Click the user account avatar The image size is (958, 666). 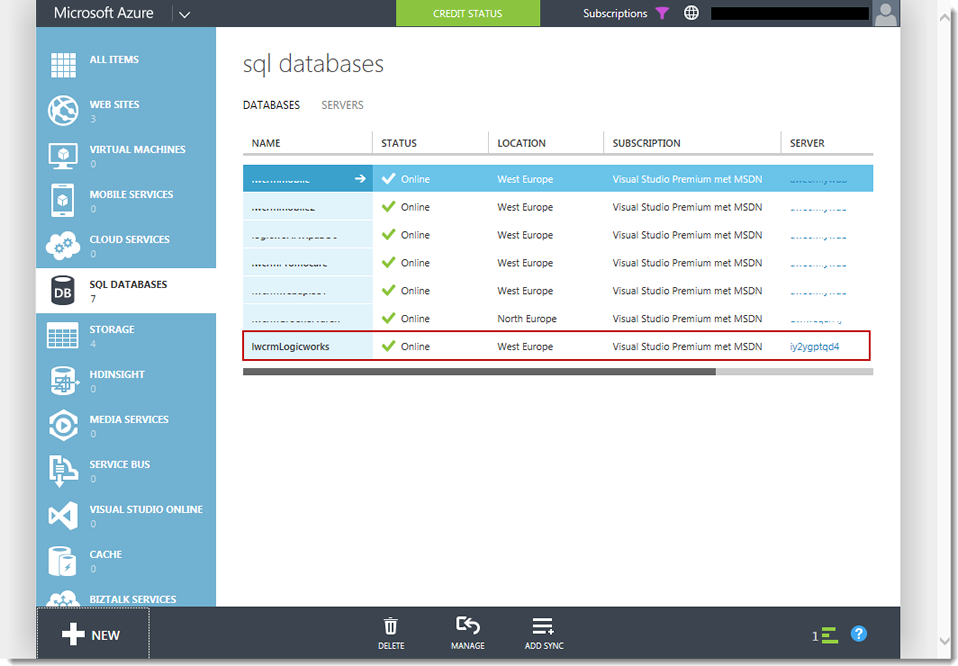pos(885,13)
